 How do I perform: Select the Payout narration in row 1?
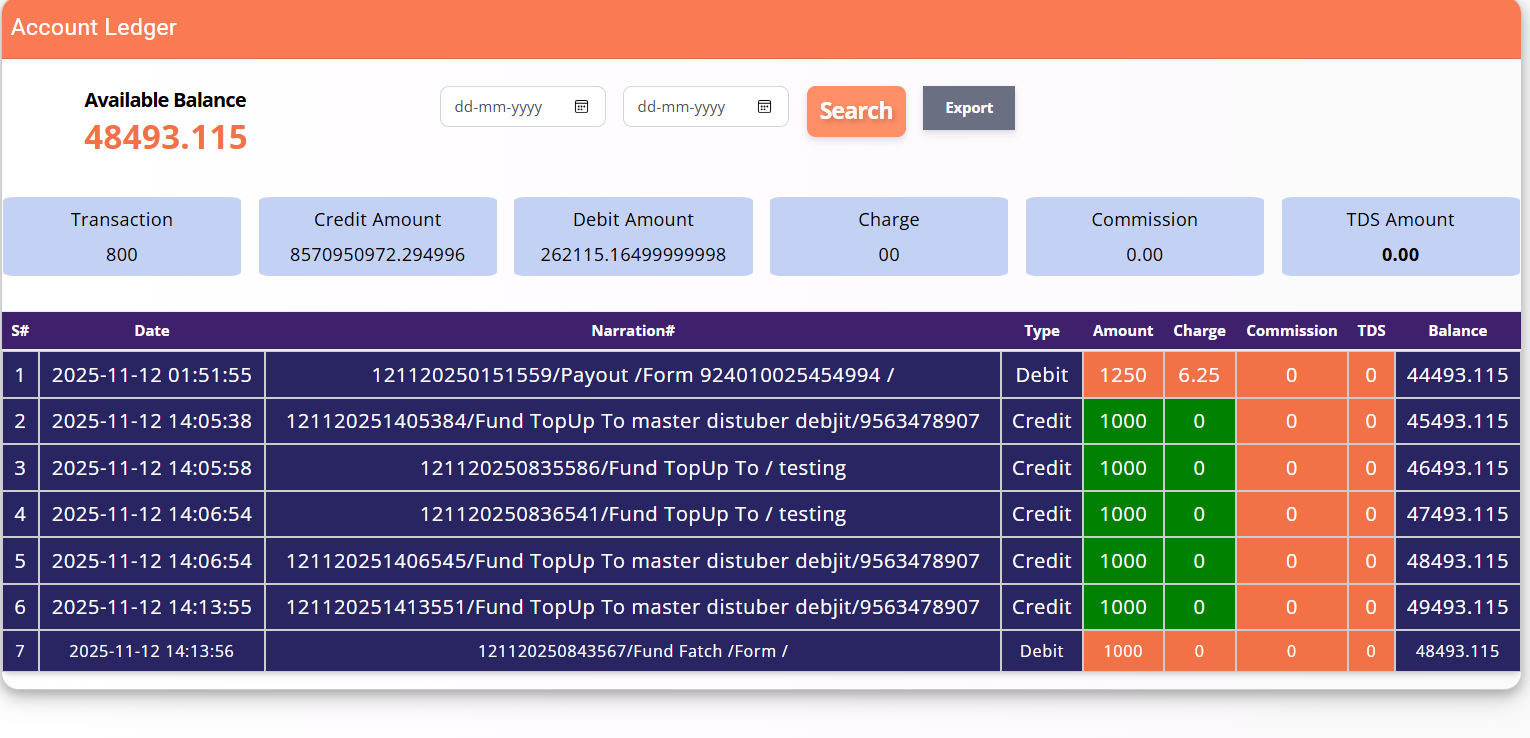click(633, 375)
